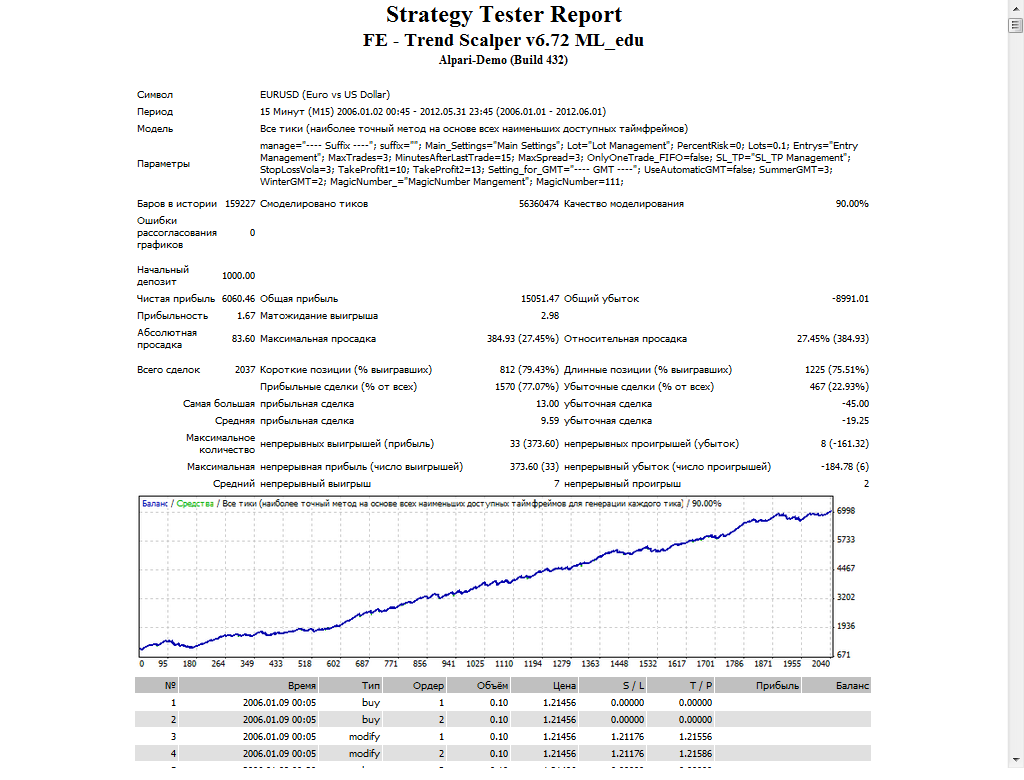Click the net profit value 6060.46

click(238, 299)
